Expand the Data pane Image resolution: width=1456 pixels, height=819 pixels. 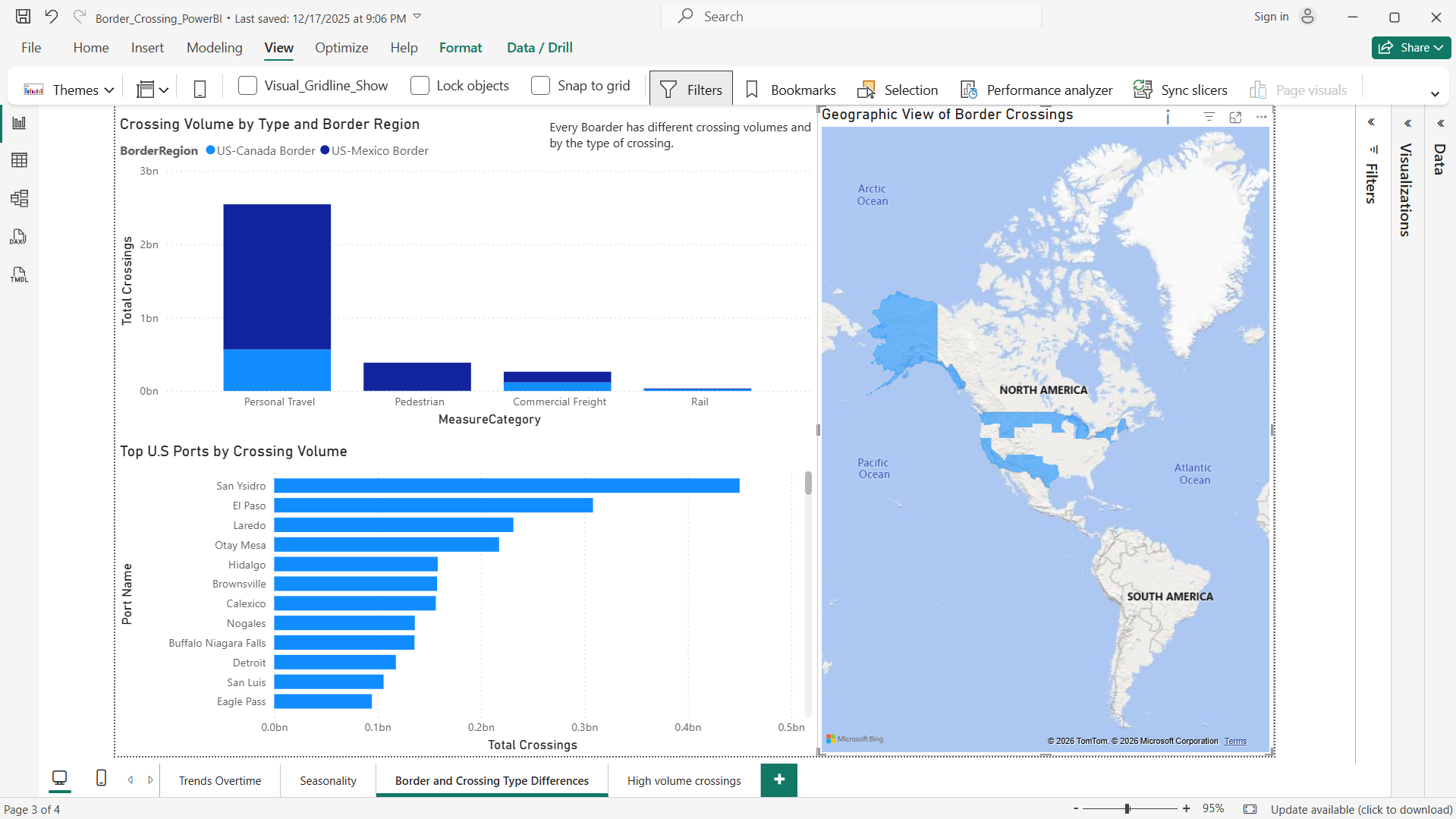point(1440,123)
